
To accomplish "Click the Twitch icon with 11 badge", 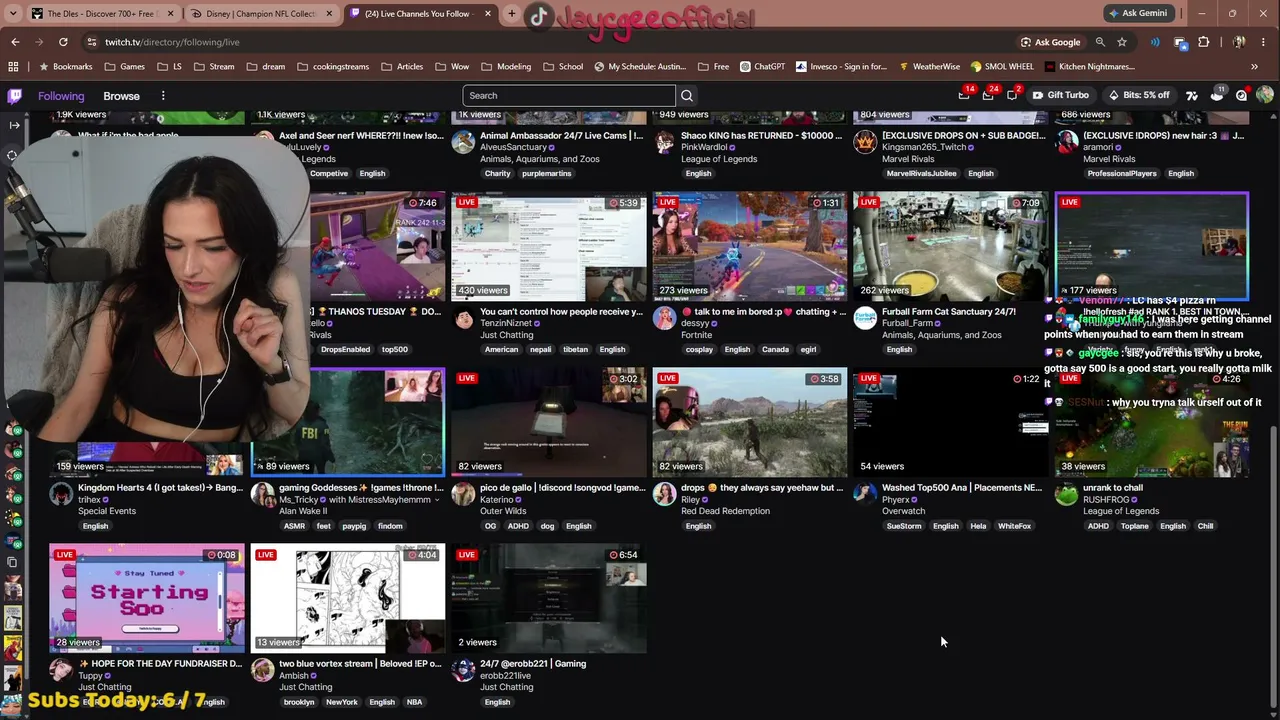I will coord(1217,95).
